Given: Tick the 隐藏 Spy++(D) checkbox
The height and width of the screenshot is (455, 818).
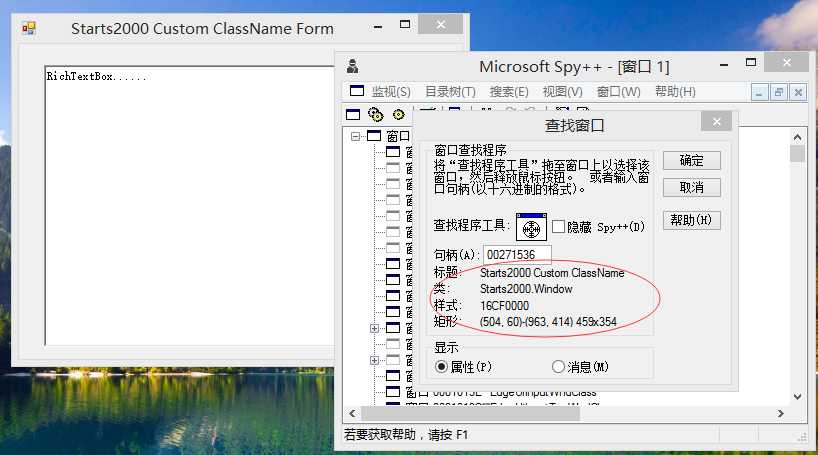Looking at the screenshot, I should point(558,226).
